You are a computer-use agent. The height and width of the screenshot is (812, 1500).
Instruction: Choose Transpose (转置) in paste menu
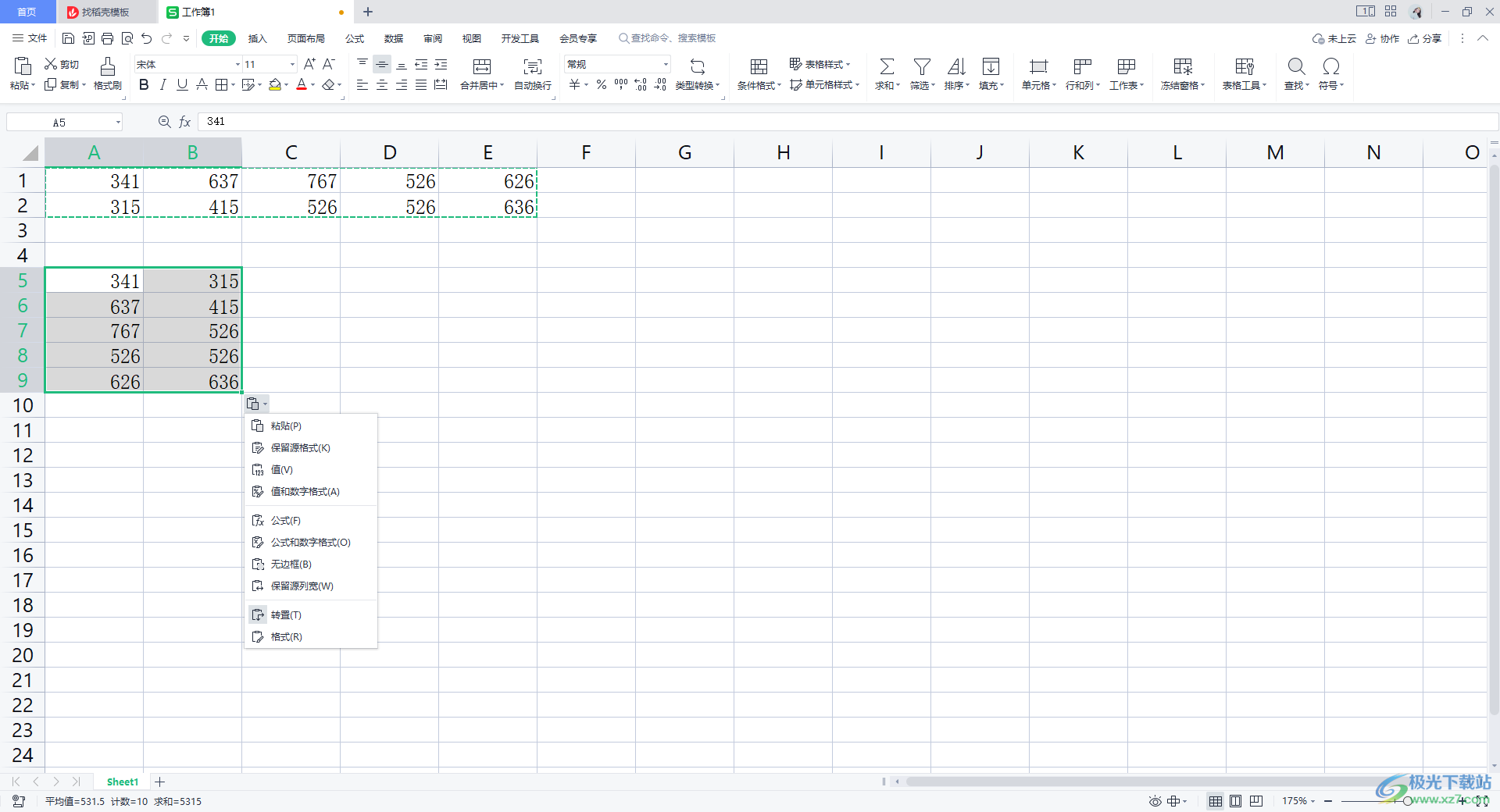coord(311,615)
